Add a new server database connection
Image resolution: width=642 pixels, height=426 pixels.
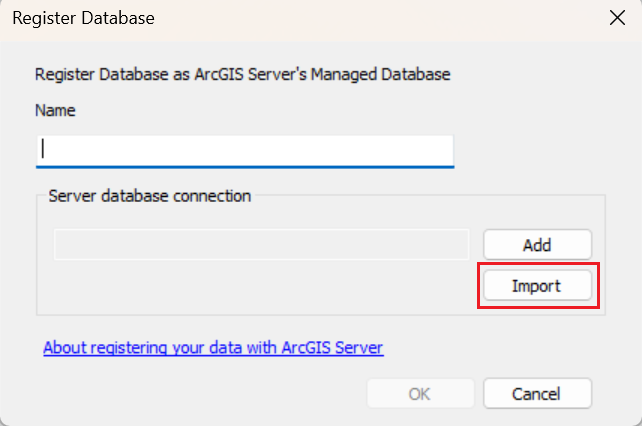537,245
